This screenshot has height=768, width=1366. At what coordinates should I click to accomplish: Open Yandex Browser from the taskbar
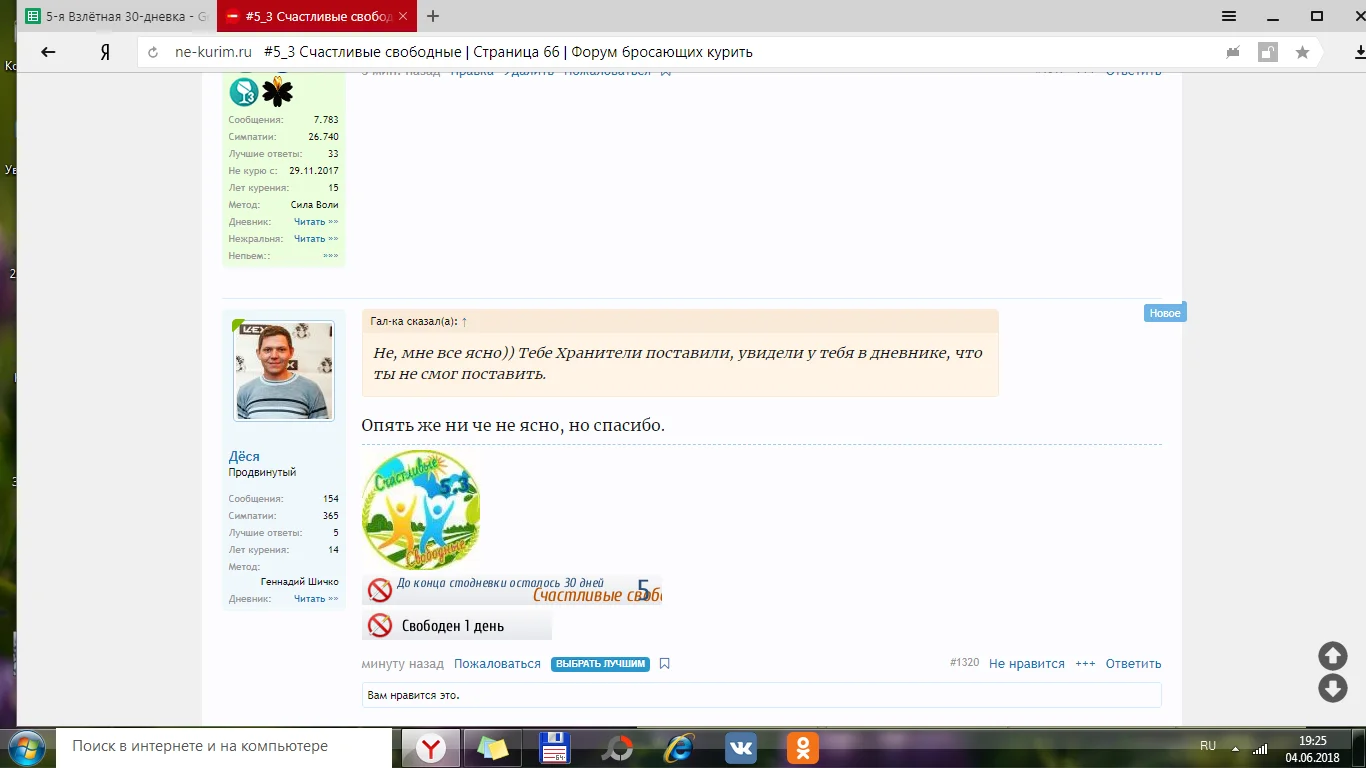click(431, 747)
